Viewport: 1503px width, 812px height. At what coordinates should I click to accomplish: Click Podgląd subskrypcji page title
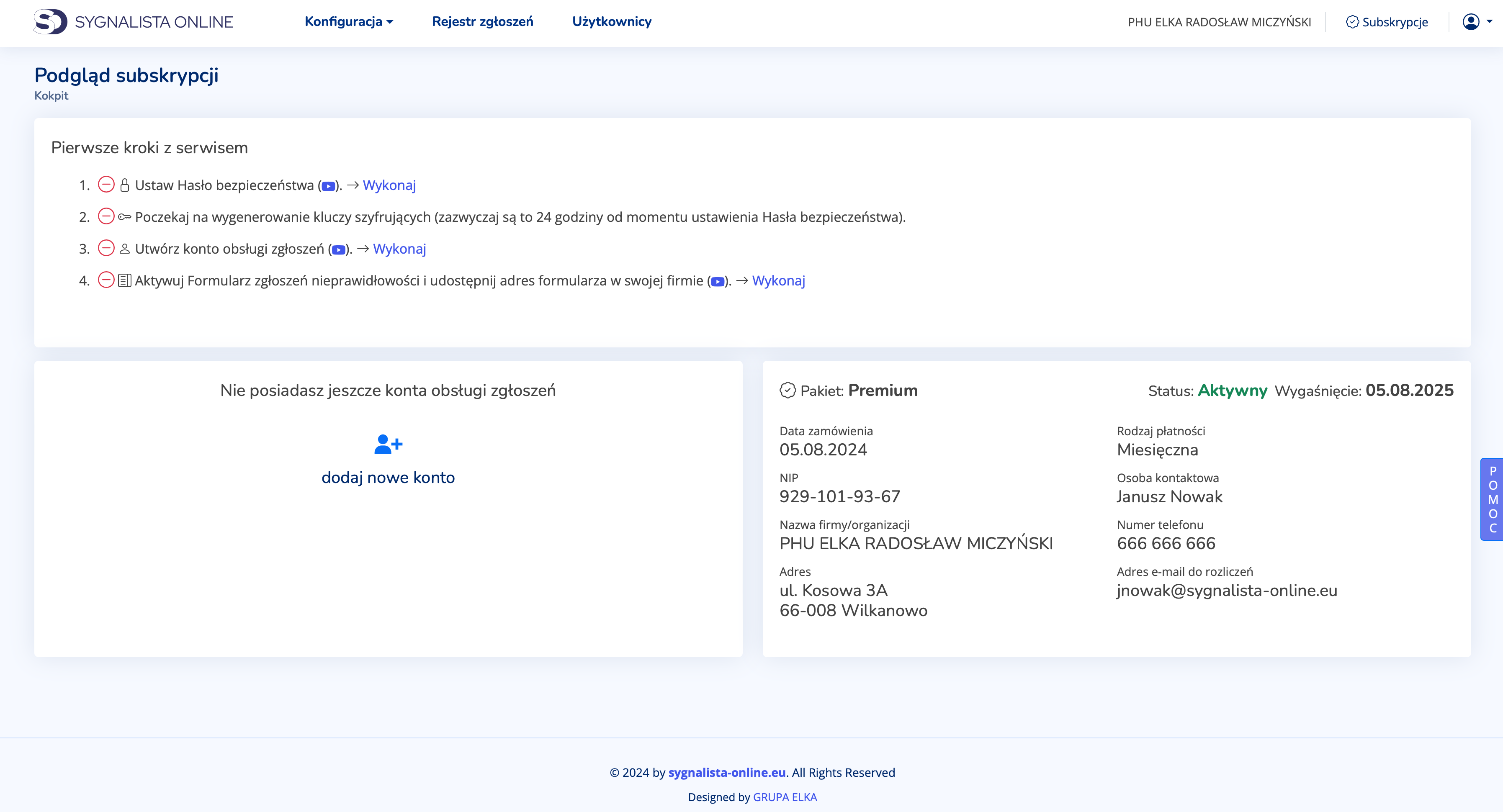[126, 75]
